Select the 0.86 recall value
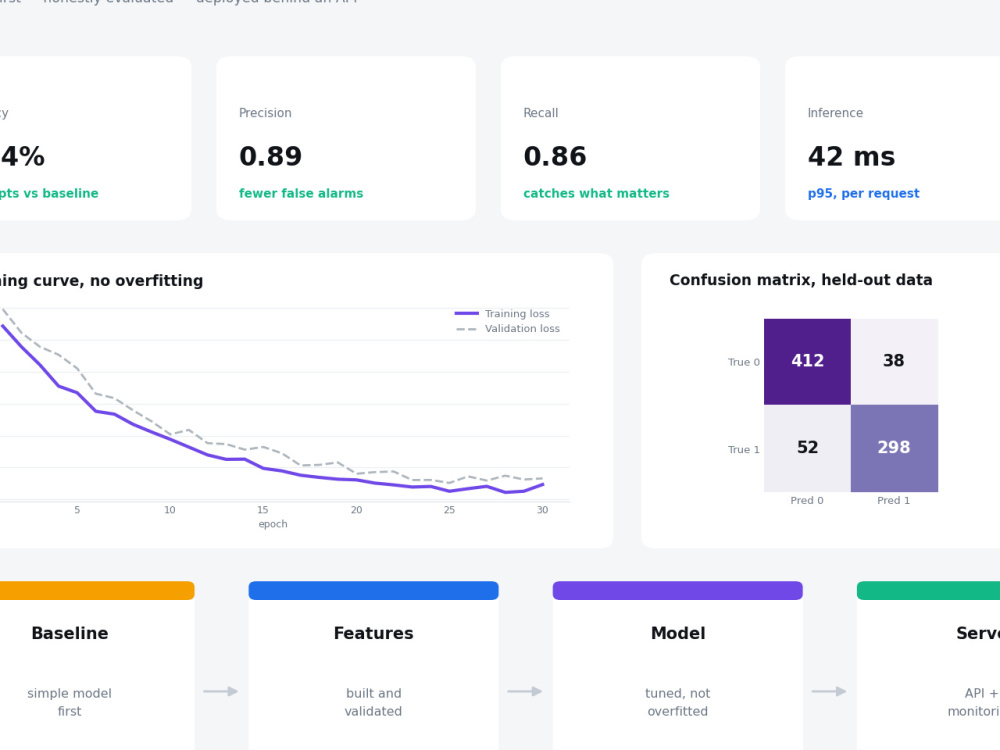Screen dimensions: 1000x750 tap(555, 156)
